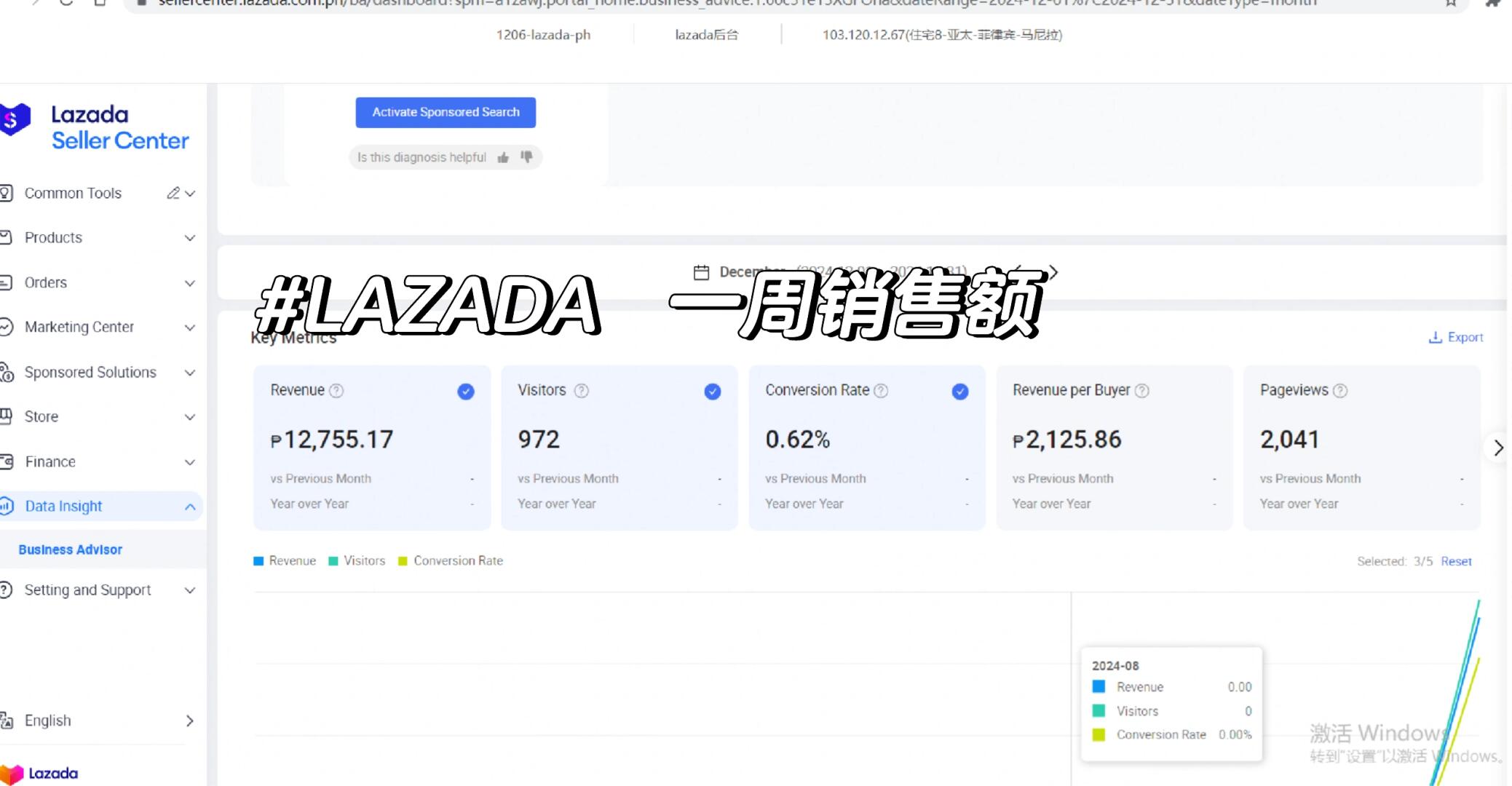This screenshot has height=786, width=1512.
Task: Toggle the Visitors legend swatch
Action: pyautogui.click(x=333, y=561)
